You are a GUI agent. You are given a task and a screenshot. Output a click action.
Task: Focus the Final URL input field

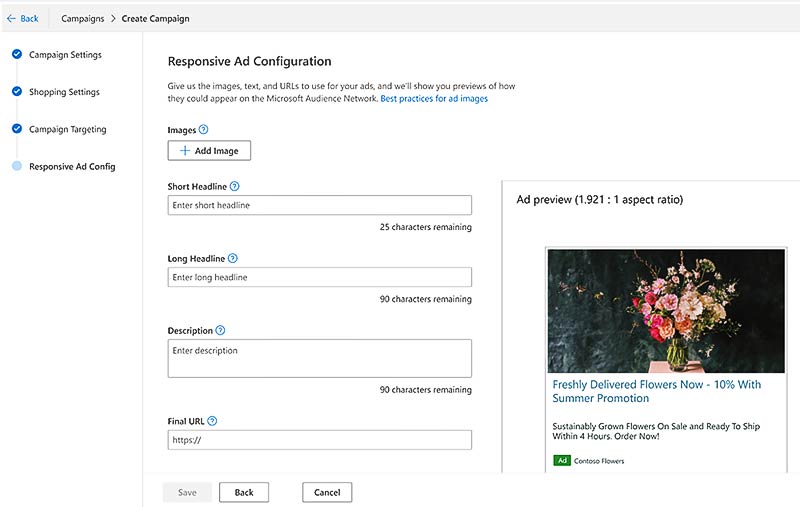click(320, 440)
